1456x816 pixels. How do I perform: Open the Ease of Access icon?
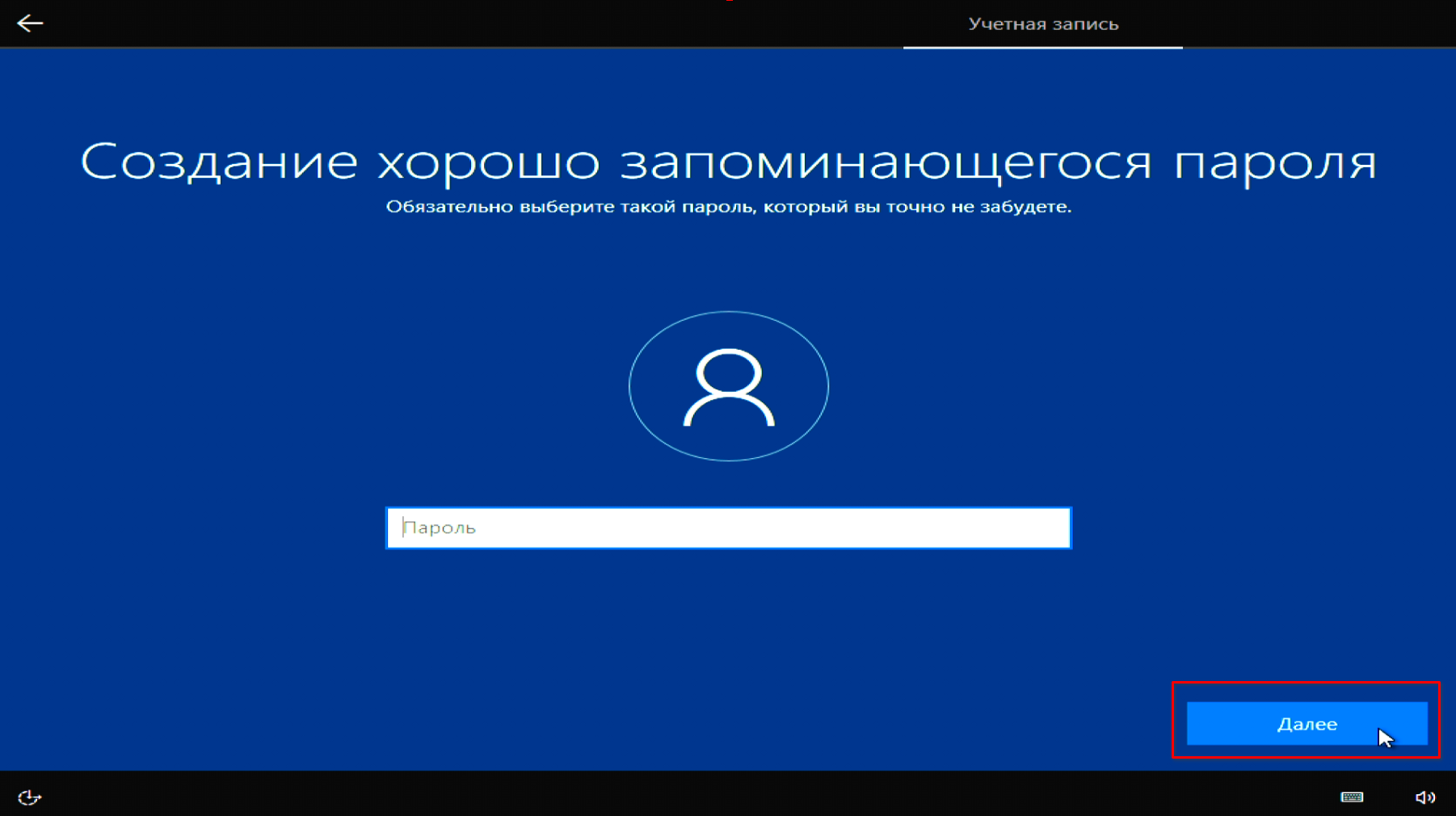coord(29,797)
